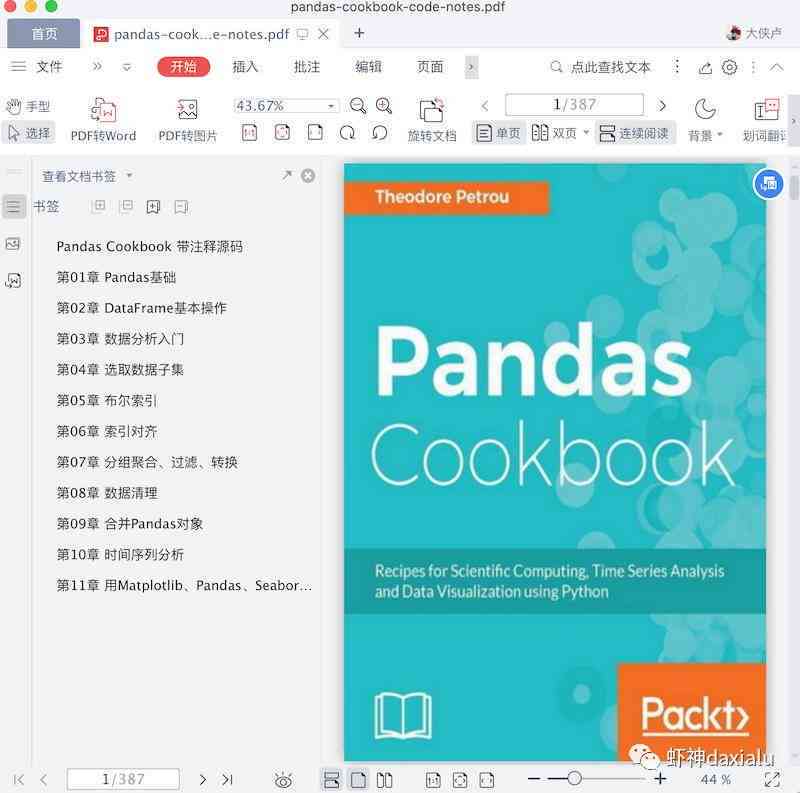
Task: Toggle continuous reading (连续阅读)
Action: point(635,134)
